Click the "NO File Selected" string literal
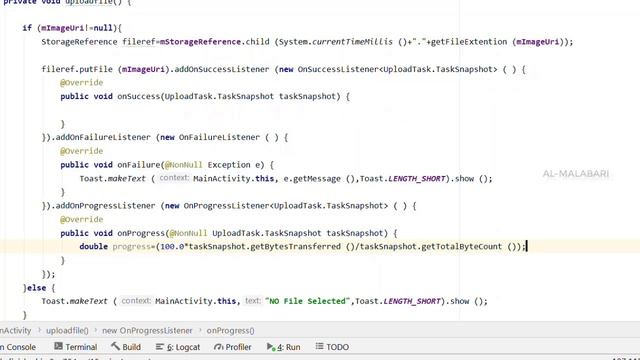Image resolution: width=640 pixels, height=360 pixels. (307, 301)
